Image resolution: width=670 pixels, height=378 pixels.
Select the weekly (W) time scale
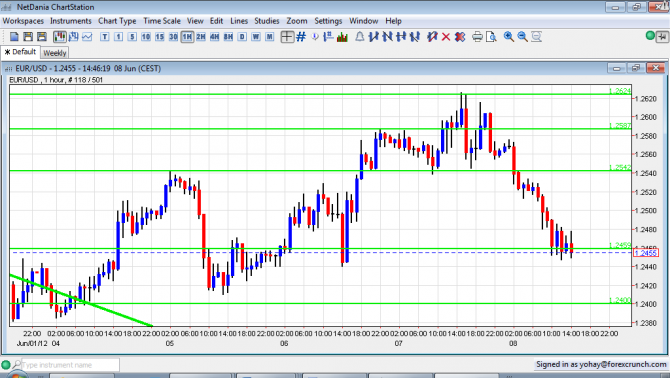[x=256, y=37]
